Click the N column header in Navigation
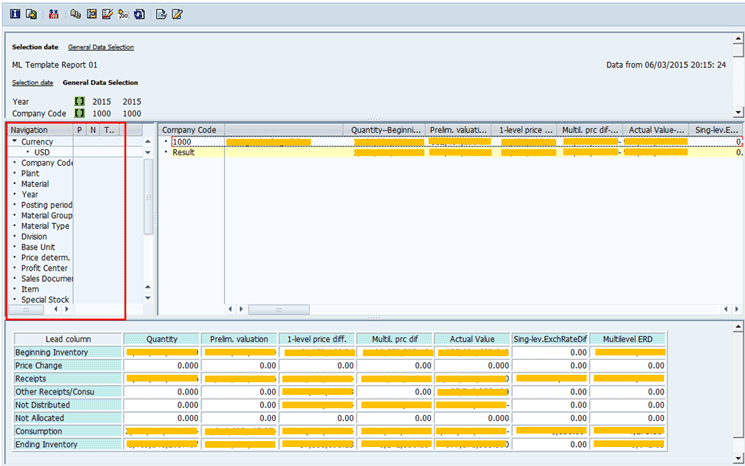 point(93,130)
